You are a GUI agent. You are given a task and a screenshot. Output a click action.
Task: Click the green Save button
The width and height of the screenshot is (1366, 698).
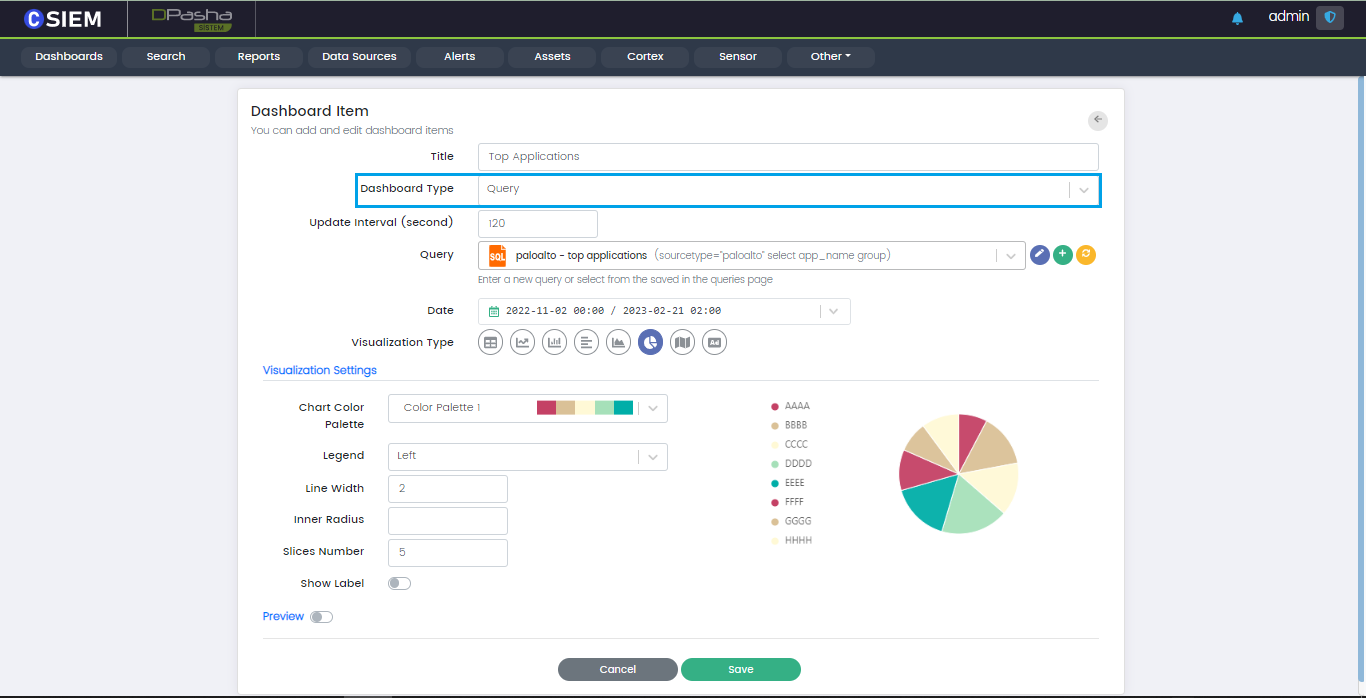point(740,670)
